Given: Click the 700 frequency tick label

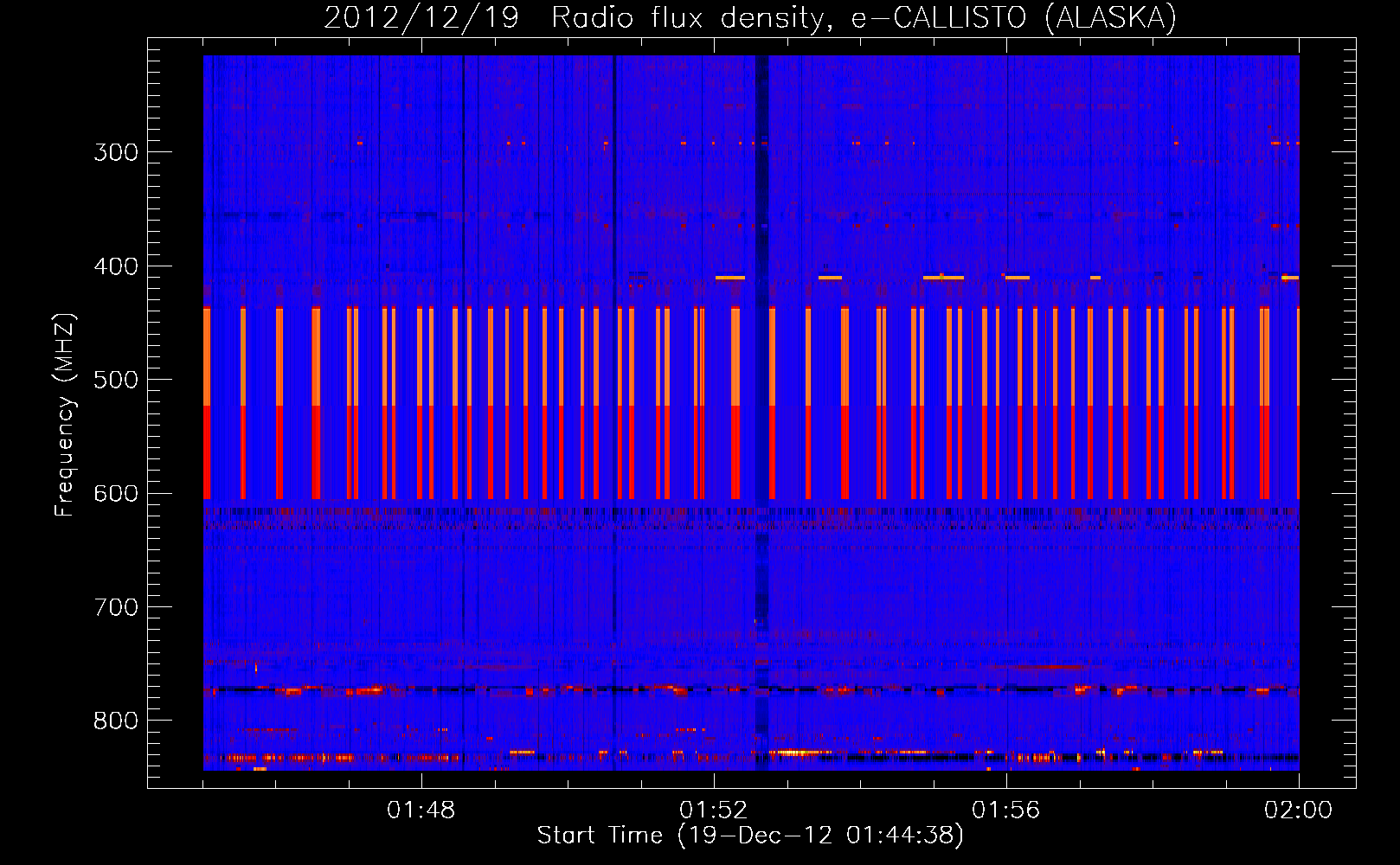Looking at the screenshot, I should (116, 607).
